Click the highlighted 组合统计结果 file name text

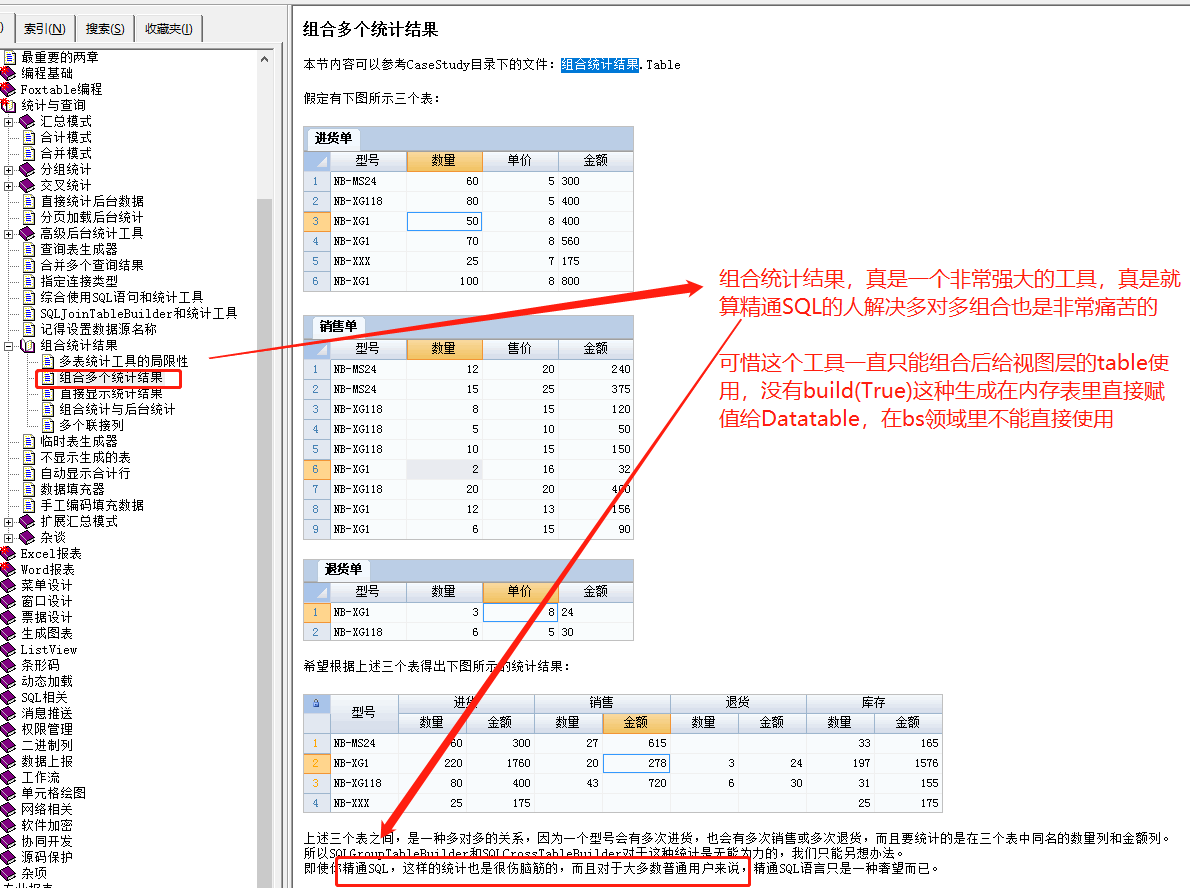coord(600,65)
